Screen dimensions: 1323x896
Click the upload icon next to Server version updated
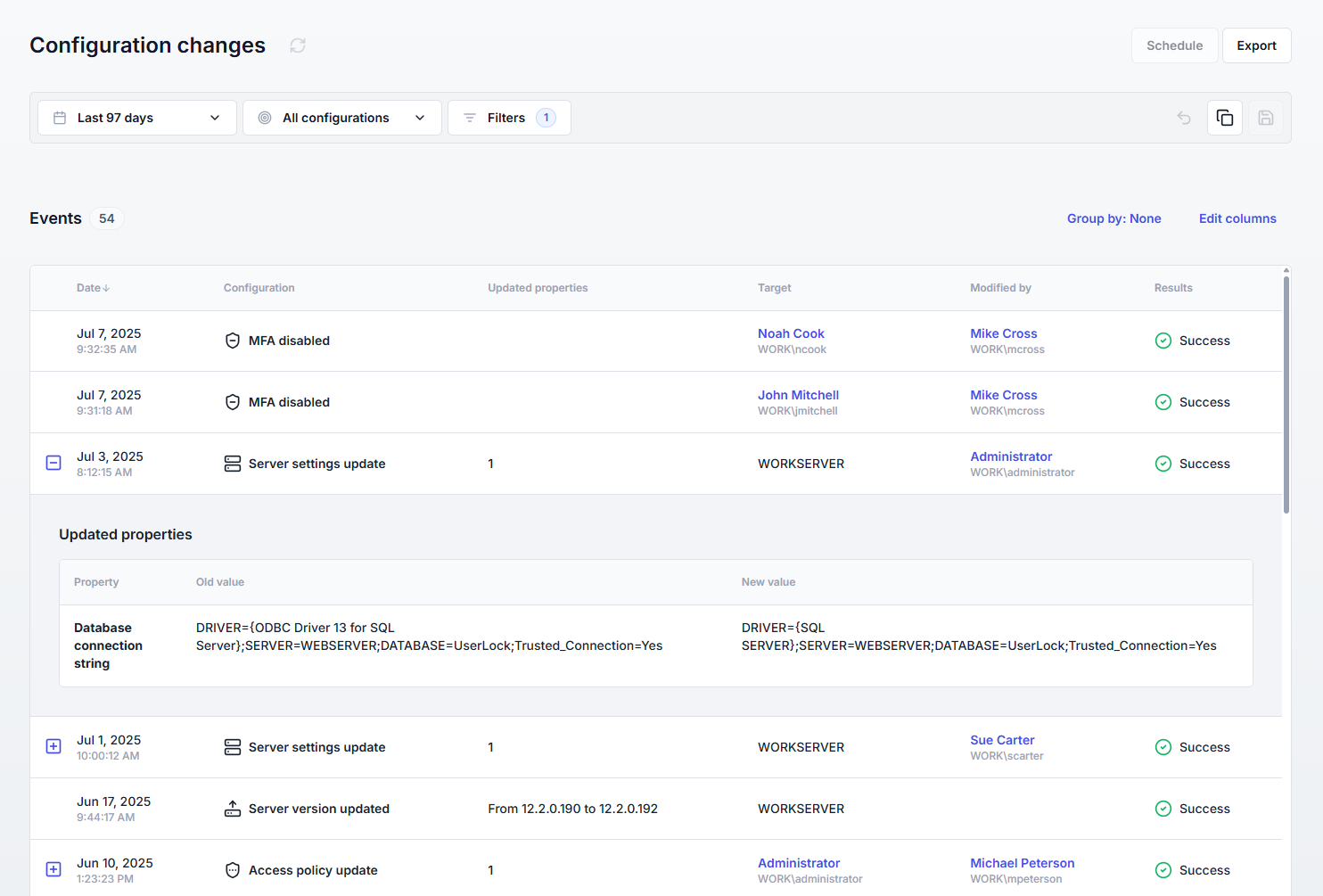pyautogui.click(x=232, y=808)
